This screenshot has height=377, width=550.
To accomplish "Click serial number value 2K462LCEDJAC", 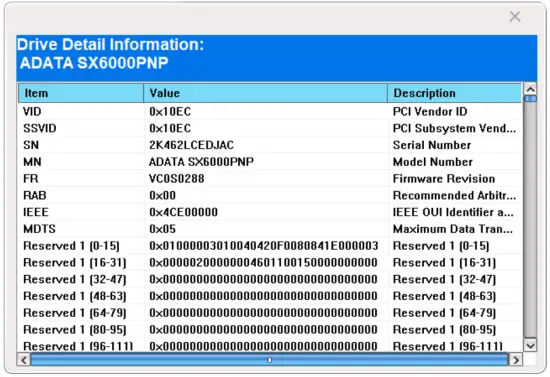I will click(192, 145).
